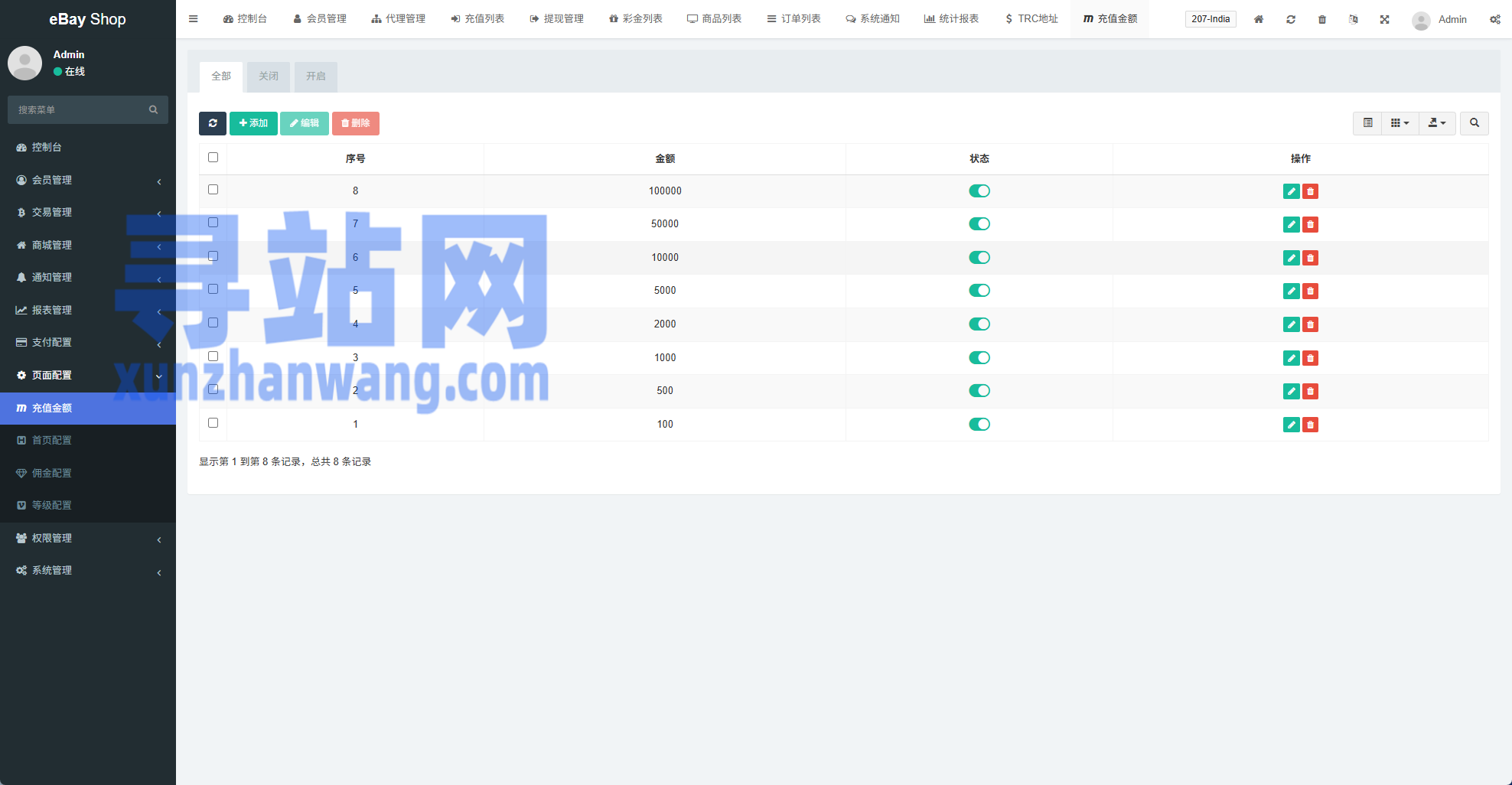Image resolution: width=1512 pixels, height=785 pixels.
Task: Open the column display dropdown
Action: [1400, 123]
